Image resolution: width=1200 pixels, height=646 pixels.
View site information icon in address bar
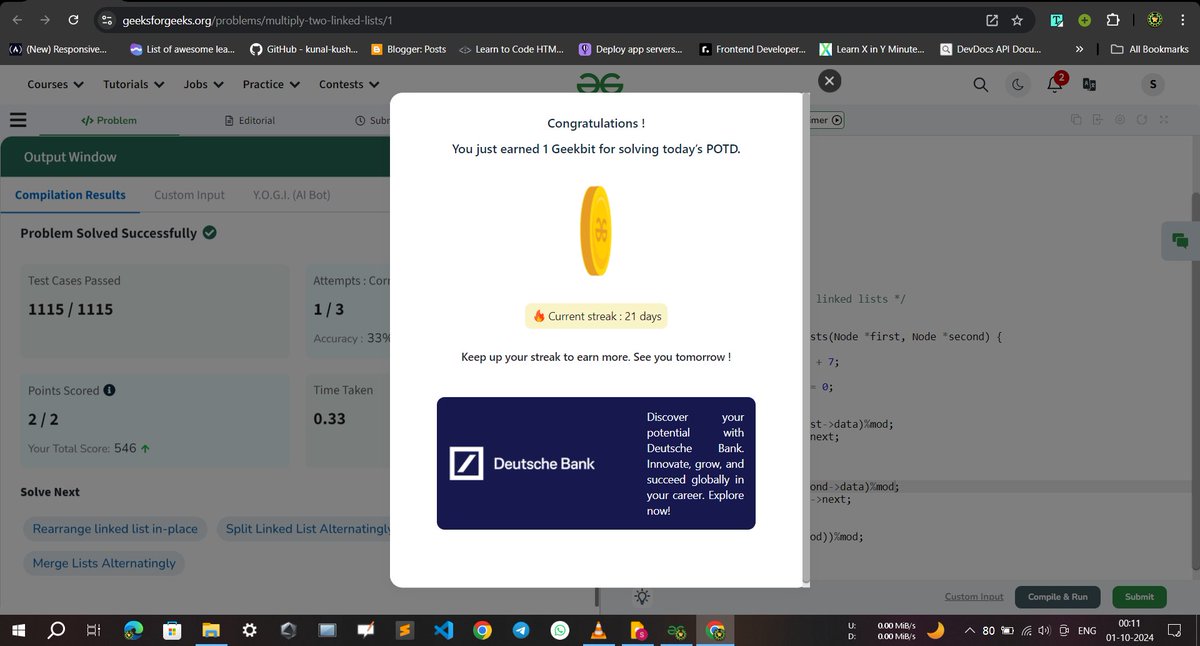[x=107, y=20]
